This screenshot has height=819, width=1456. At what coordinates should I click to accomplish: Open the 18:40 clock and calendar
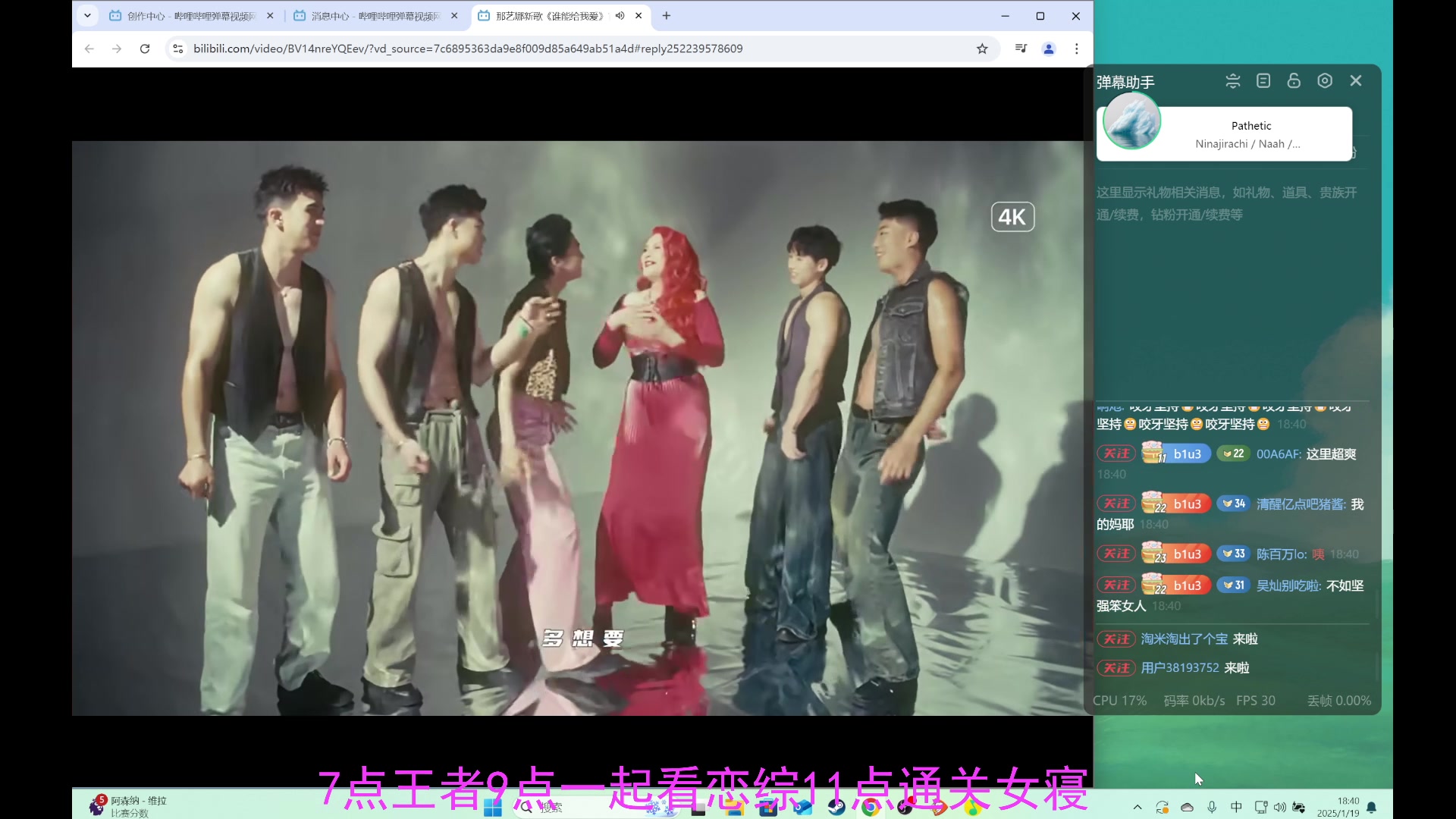pyautogui.click(x=1338, y=807)
